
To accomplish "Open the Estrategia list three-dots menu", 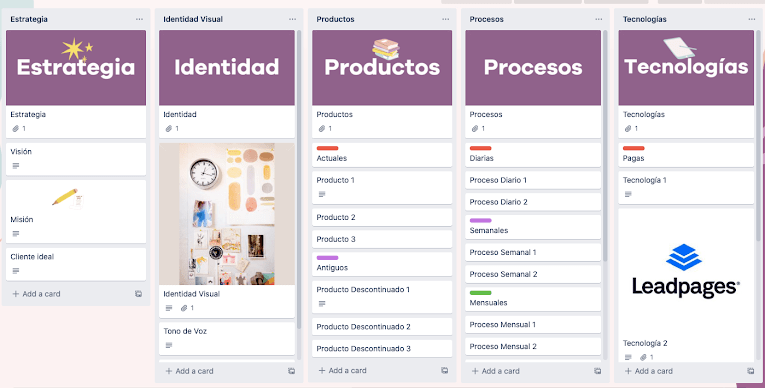I will pos(140,19).
